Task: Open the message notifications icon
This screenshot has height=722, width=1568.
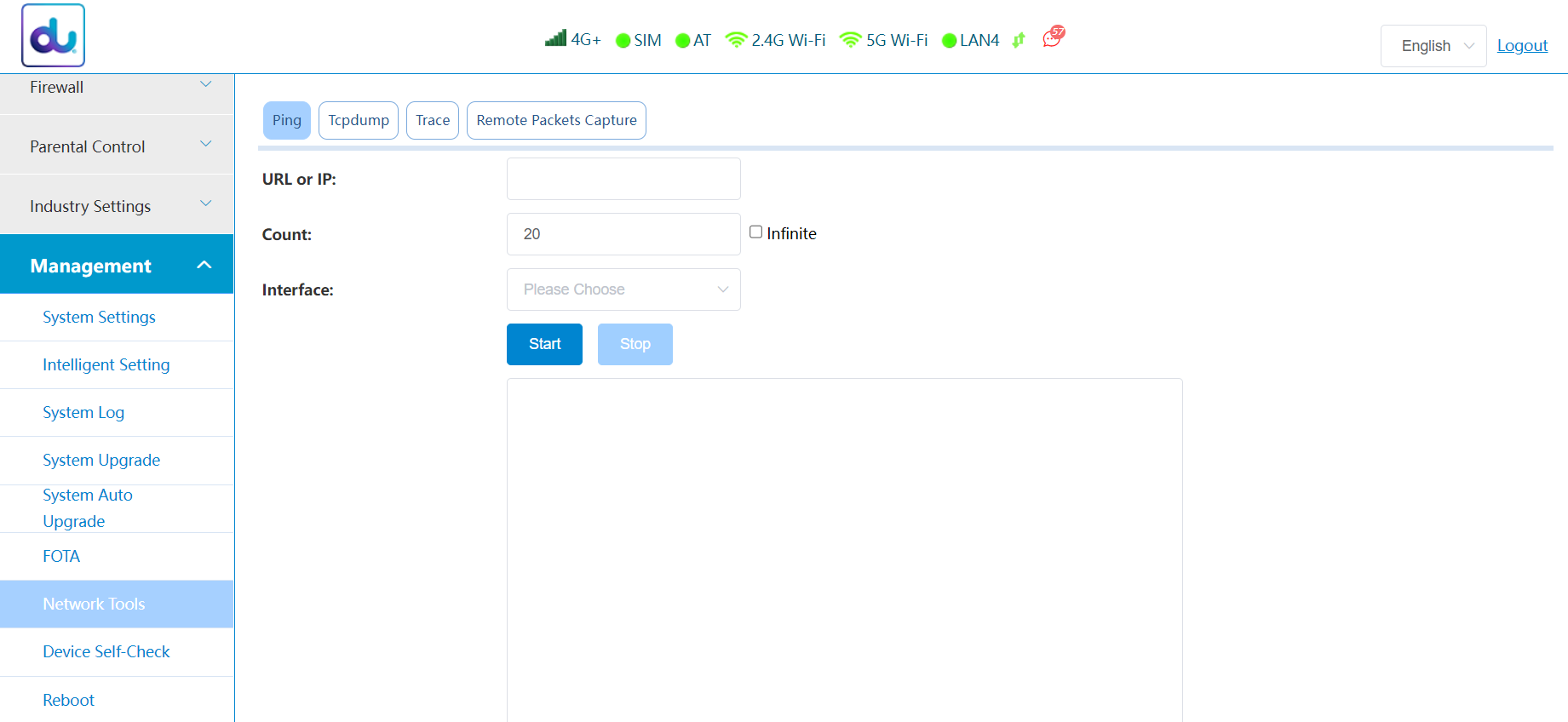Action: coord(1053,37)
